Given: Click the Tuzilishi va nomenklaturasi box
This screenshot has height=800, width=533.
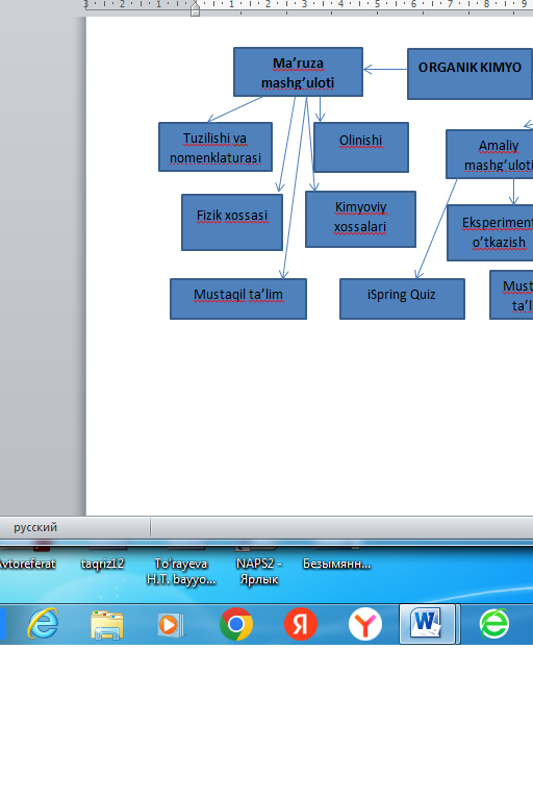Looking at the screenshot, I should click(215, 147).
